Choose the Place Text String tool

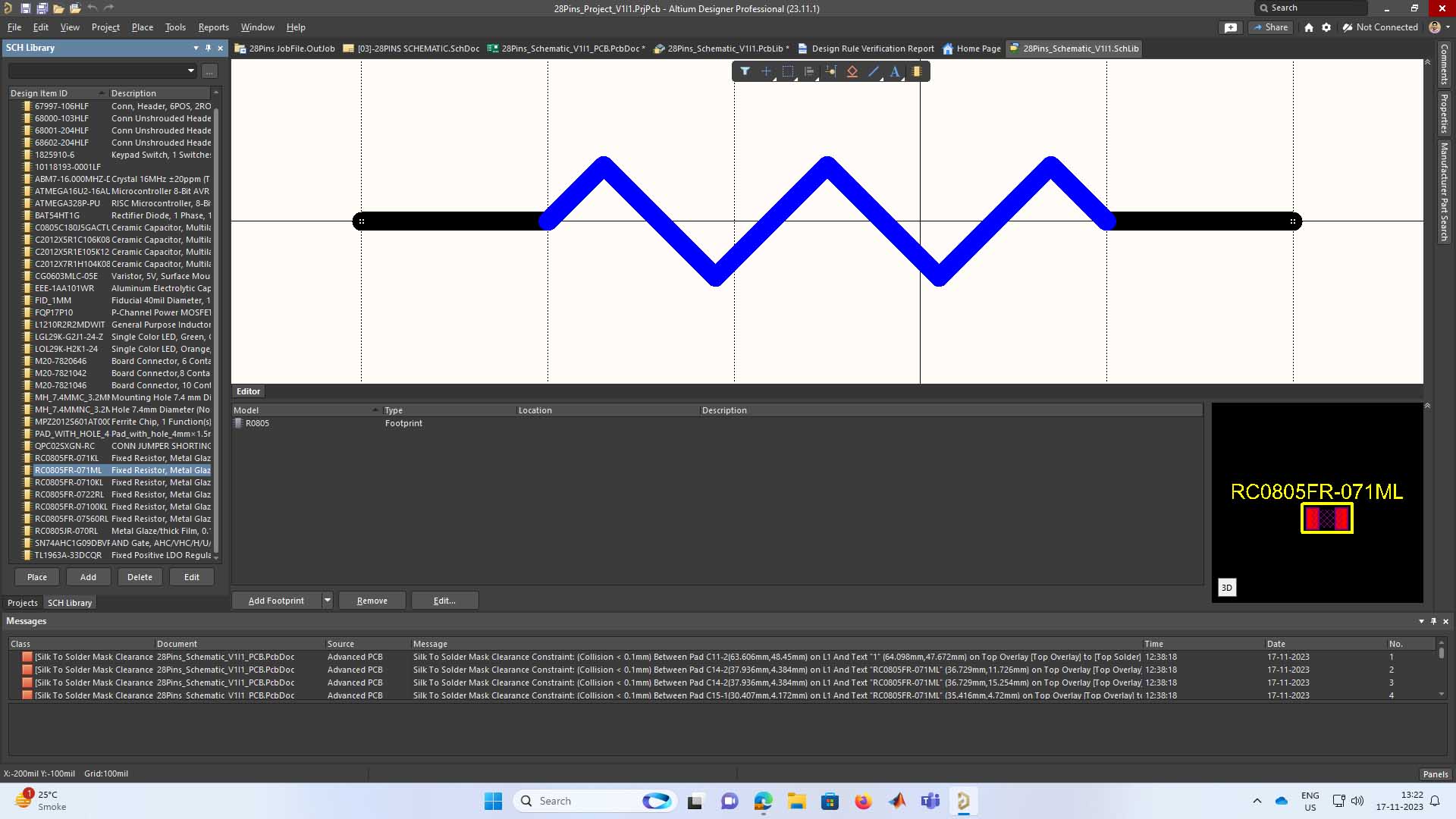coord(895,71)
